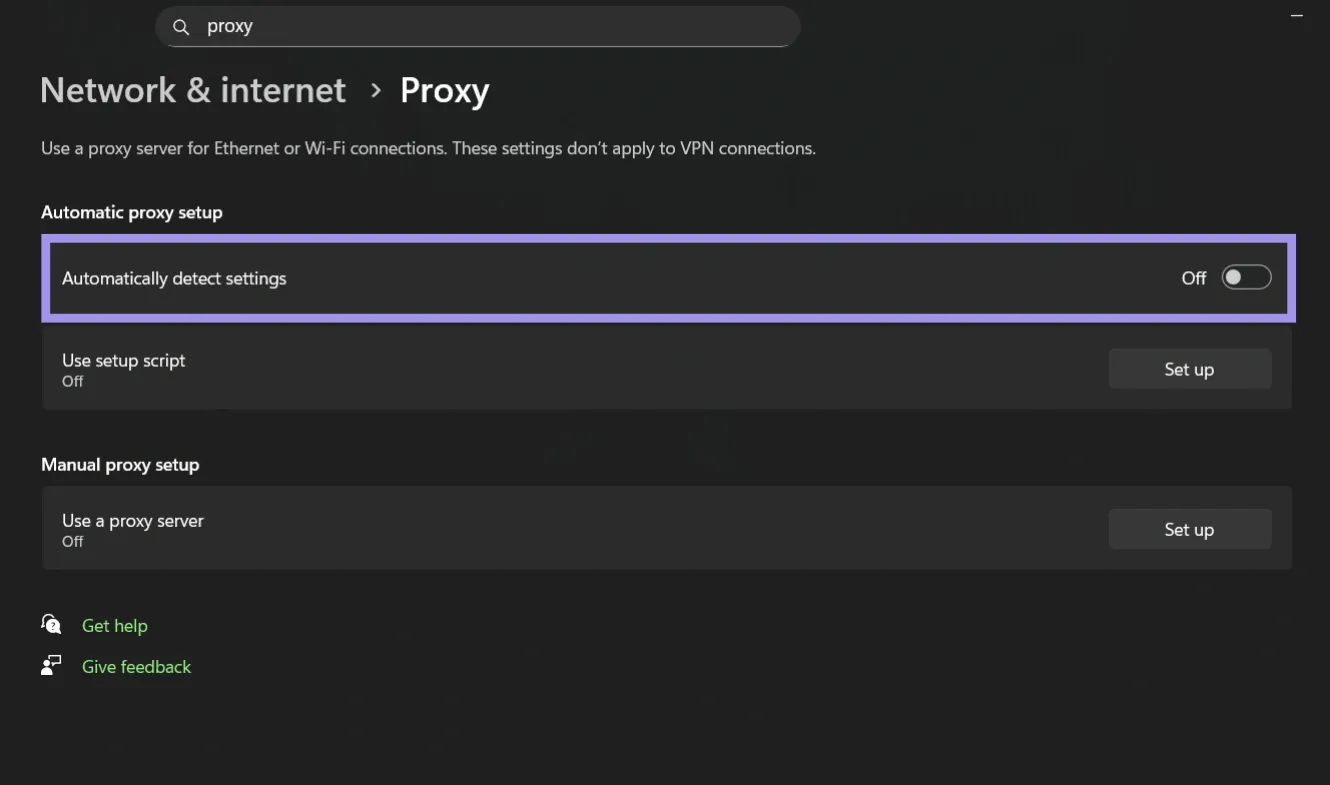Click the Use a proxy server row
The height and width of the screenshot is (785, 1330).
pyautogui.click(x=500, y=528)
